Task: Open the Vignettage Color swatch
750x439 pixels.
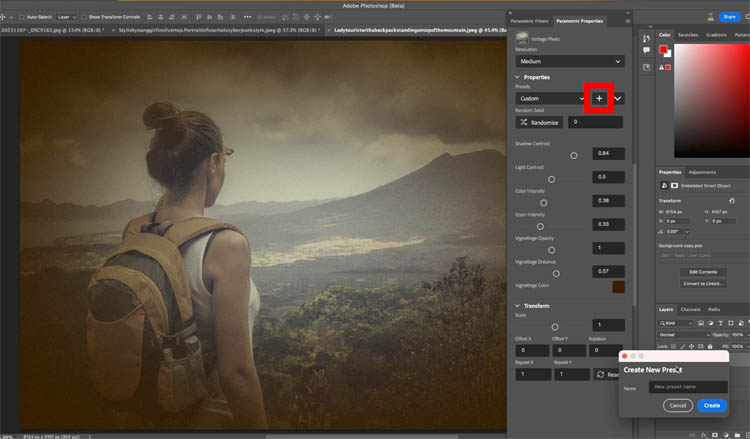Action: (618, 286)
